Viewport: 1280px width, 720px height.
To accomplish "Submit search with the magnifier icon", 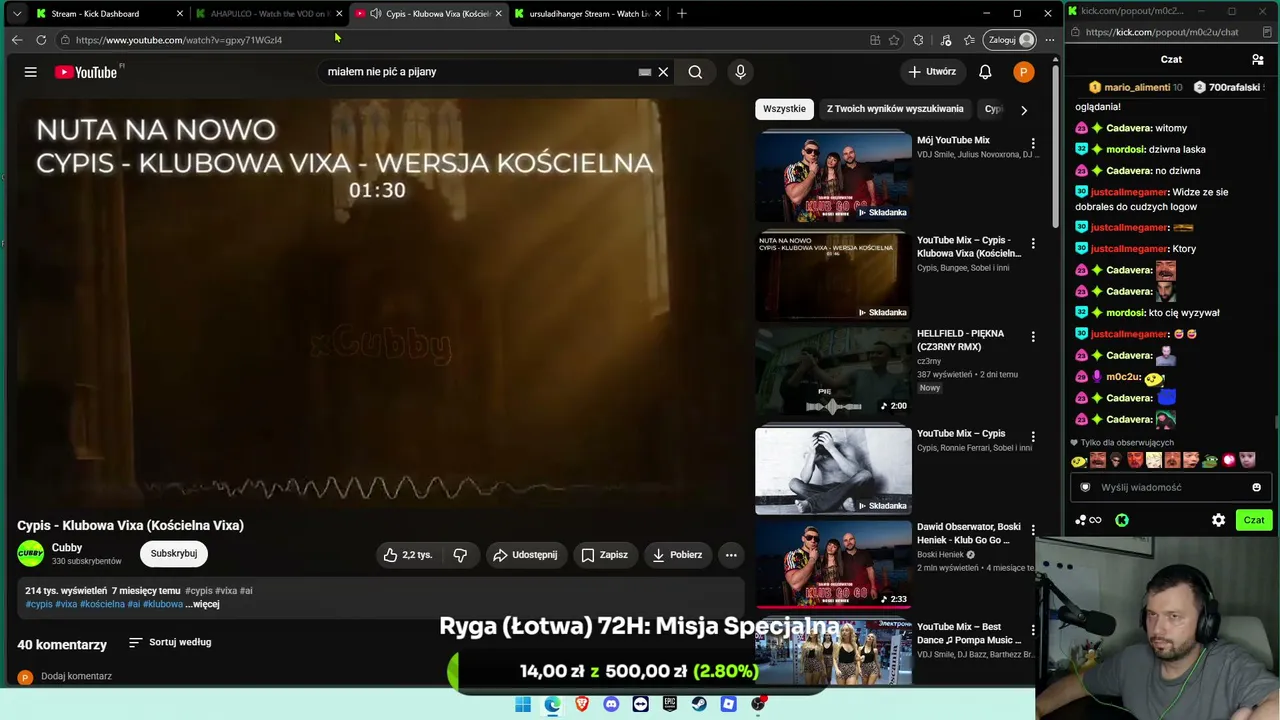I will pos(695,72).
